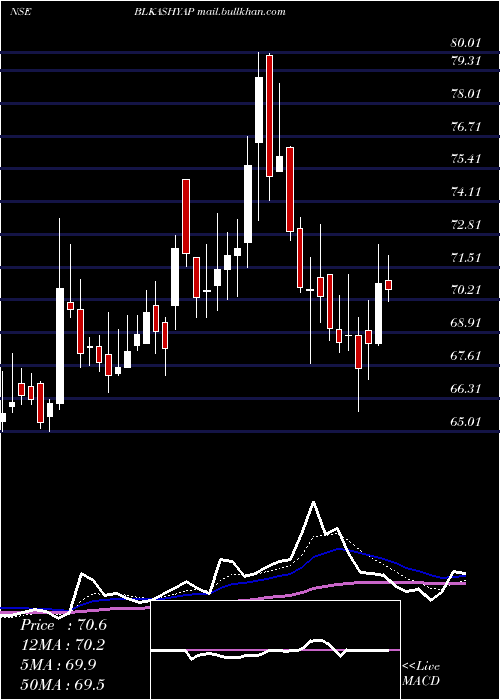Click the 71.51 price axis label
This screenshot has height=700, width=500.
click(466, 258)
